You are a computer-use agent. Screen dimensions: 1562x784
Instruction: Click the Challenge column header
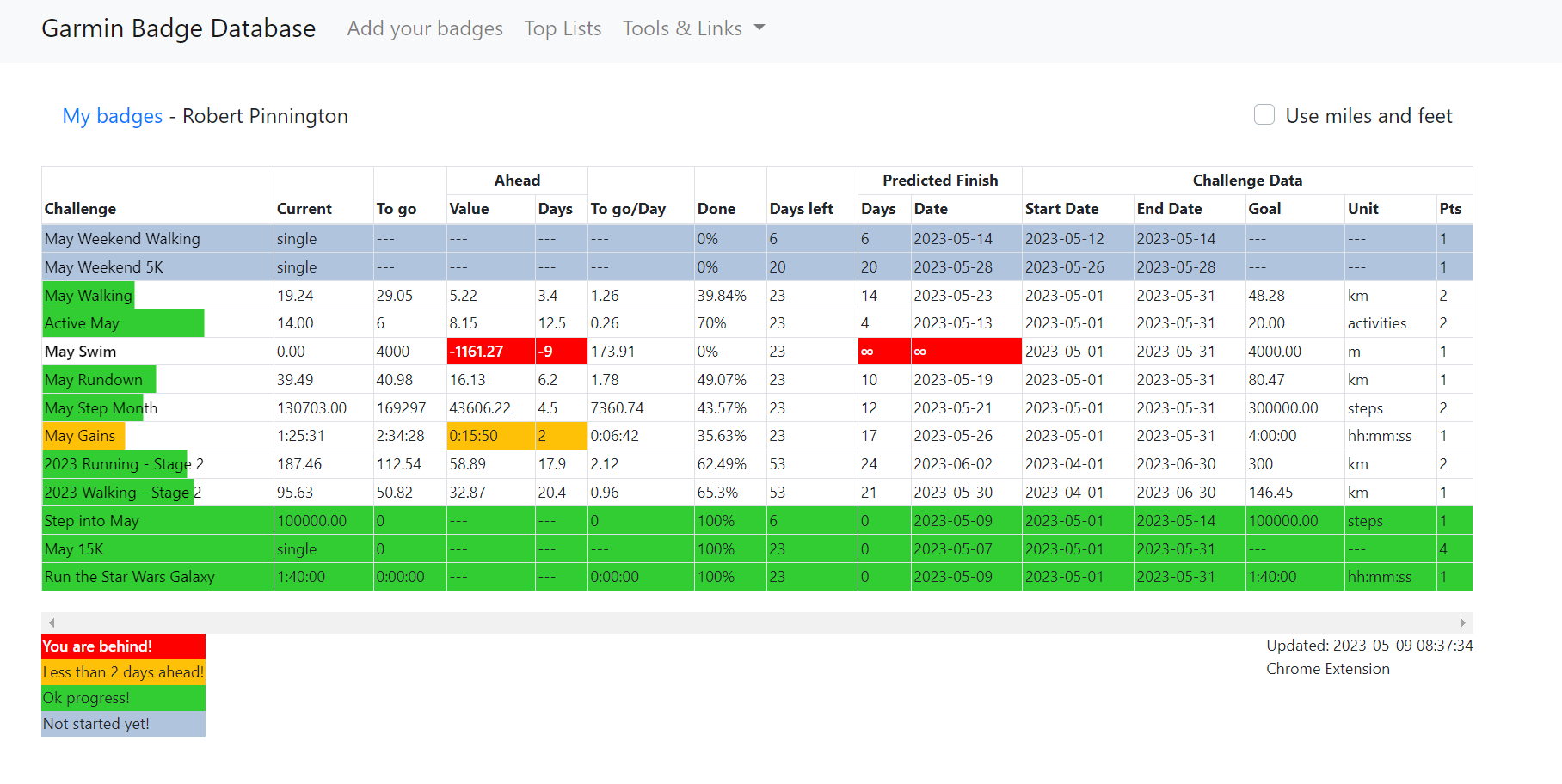tap(80, 209)
